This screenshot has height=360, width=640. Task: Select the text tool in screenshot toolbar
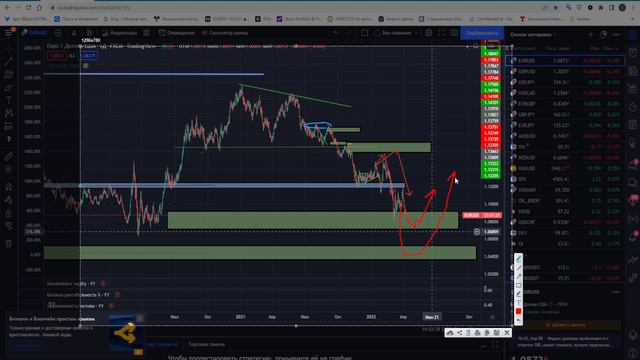click(x=518, y=302)
